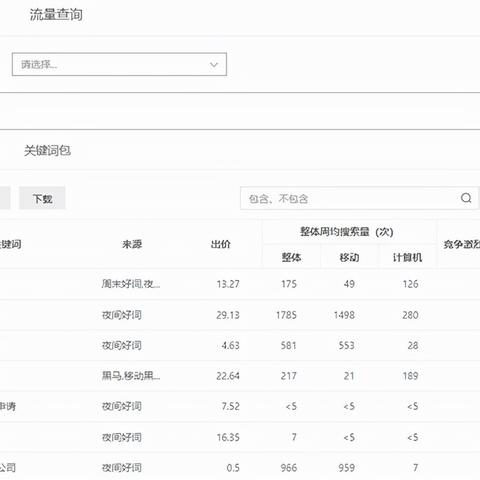Viewport: 480px width, 480px height.
Task: Click the bid value 4.63
Action: coord(230,345)
